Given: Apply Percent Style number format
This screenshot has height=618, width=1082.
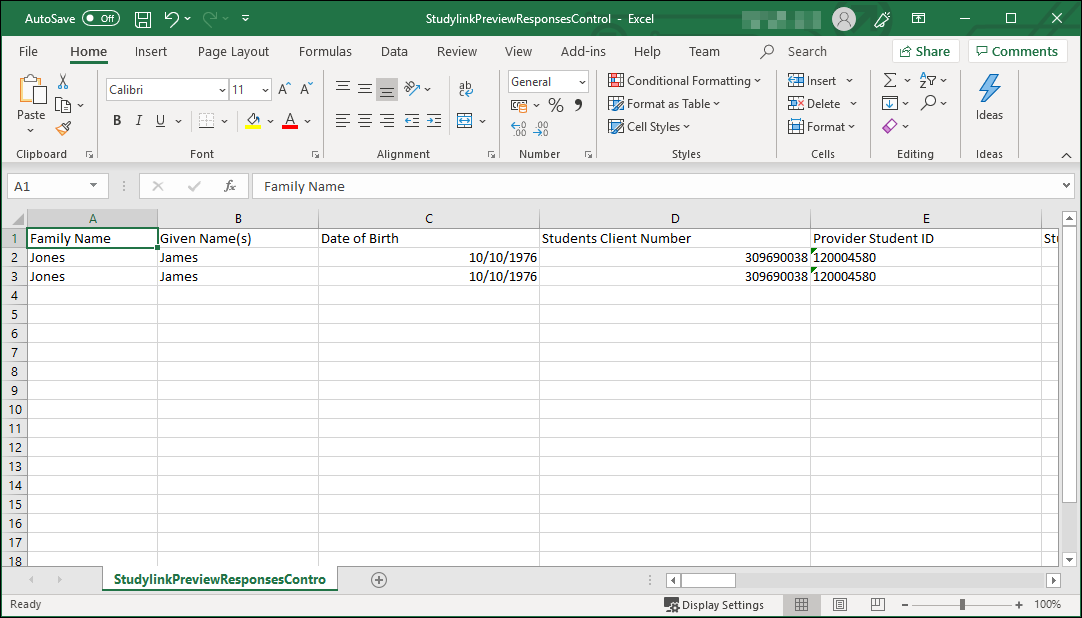Looking at the screenshot, I should (x=556, y=104).
